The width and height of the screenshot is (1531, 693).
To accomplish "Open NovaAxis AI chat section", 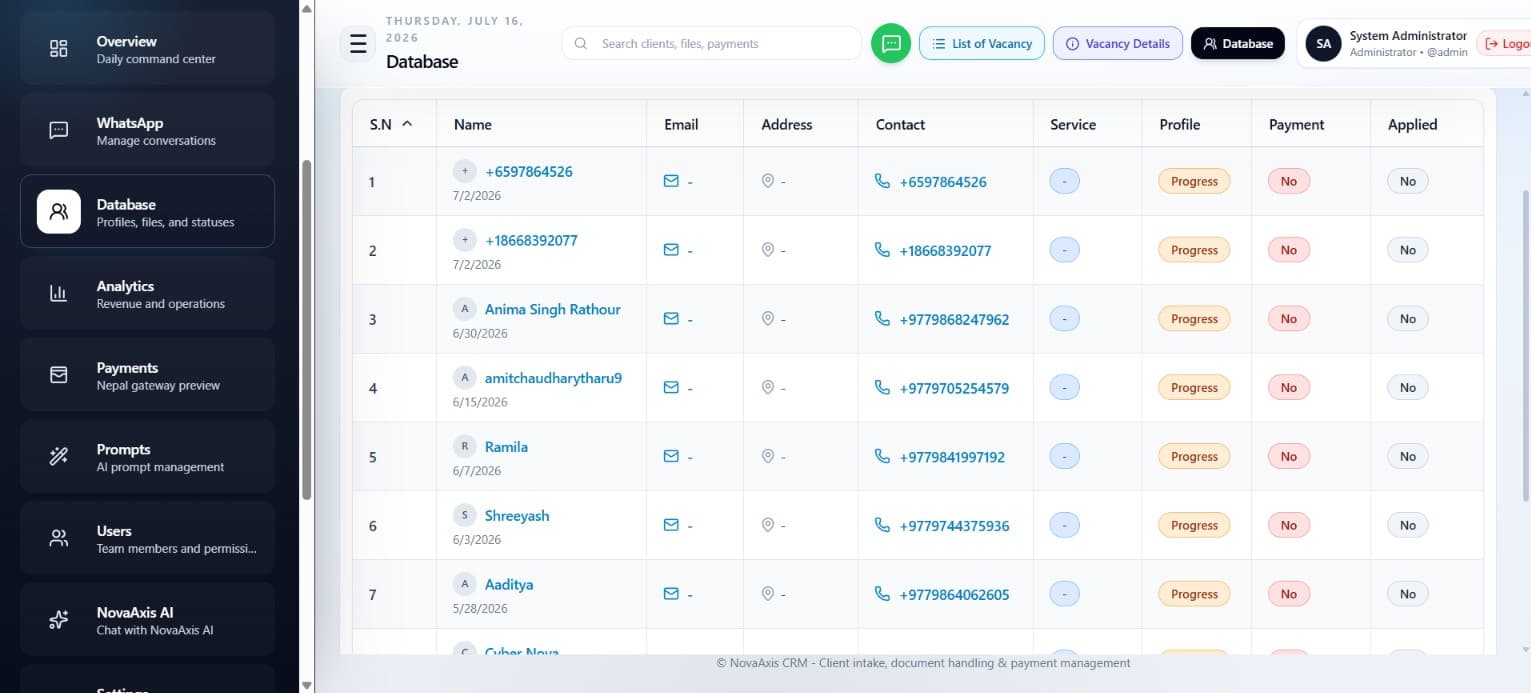I will 147,620.
